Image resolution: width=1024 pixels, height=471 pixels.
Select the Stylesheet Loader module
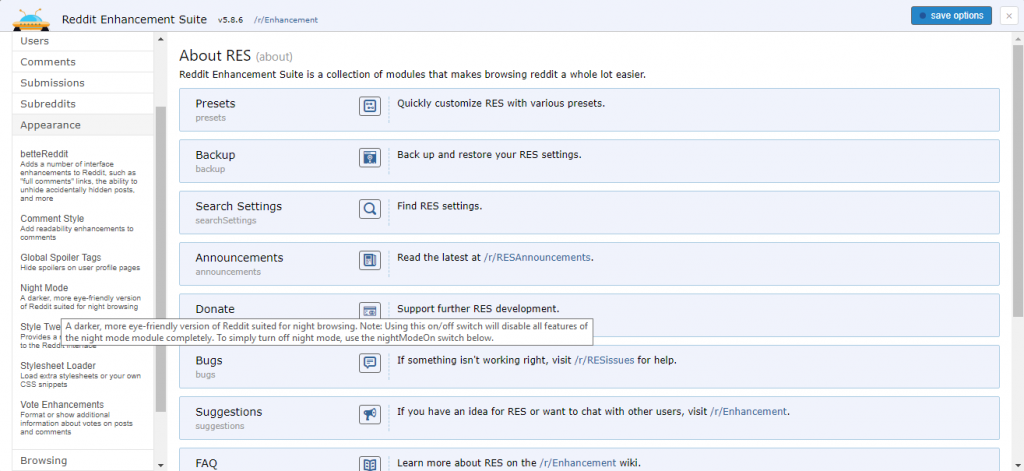(56, 366)
